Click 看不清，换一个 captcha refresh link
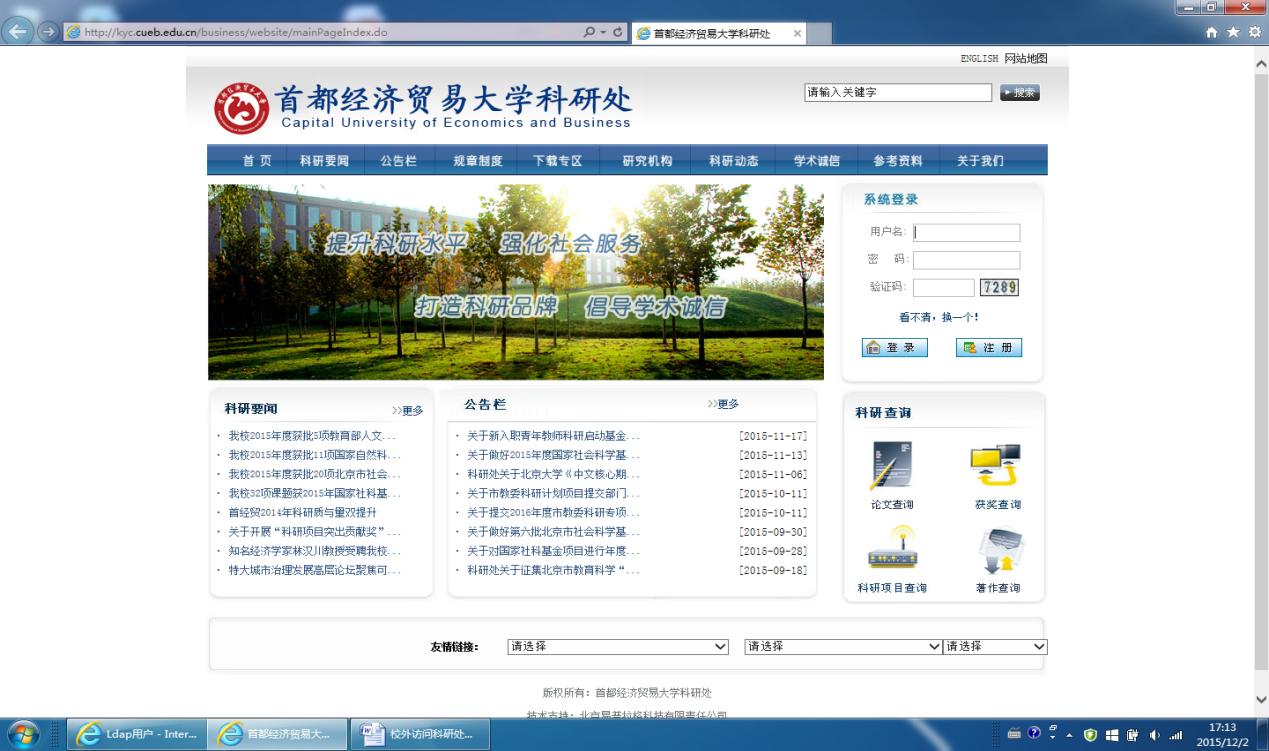This screenshot has height=751, width=1269. (939, 318)
